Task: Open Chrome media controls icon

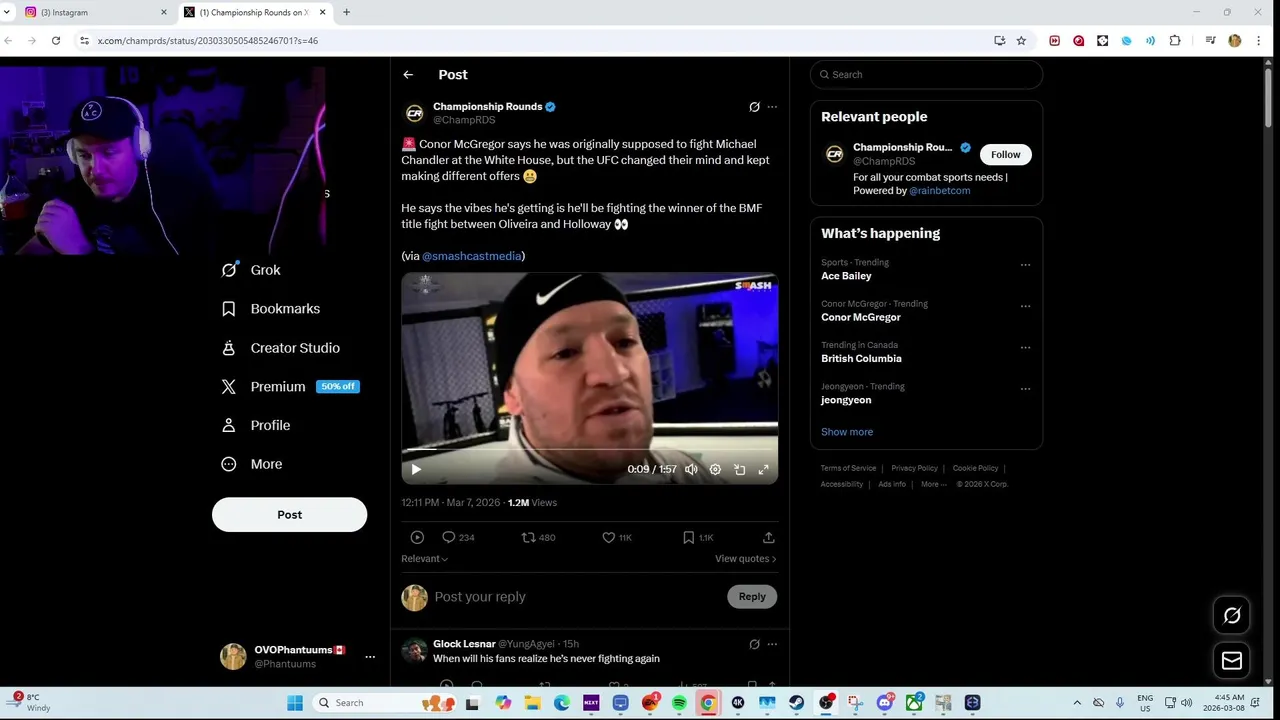Action: 1210,41
